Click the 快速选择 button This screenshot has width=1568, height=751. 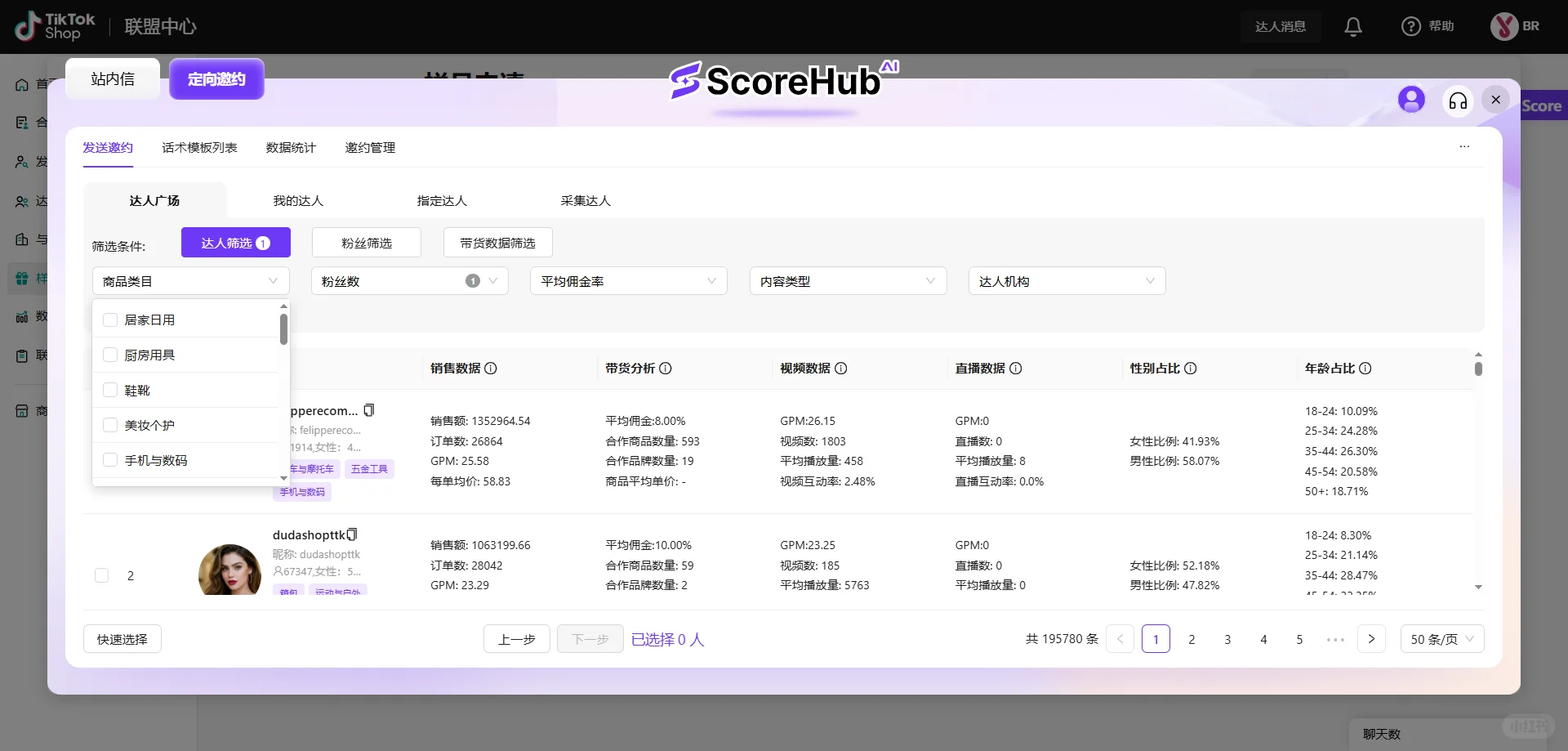click(x=122, y=639)
